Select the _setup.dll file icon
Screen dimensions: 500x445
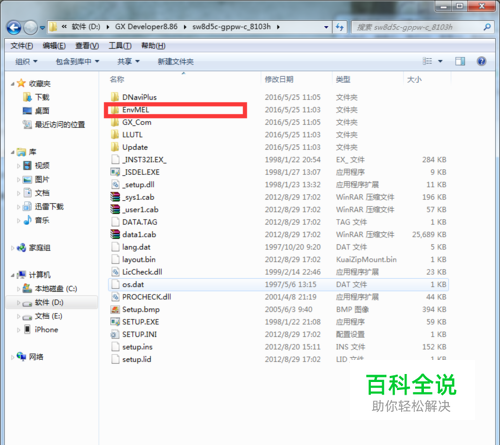[x=115, y=184]
